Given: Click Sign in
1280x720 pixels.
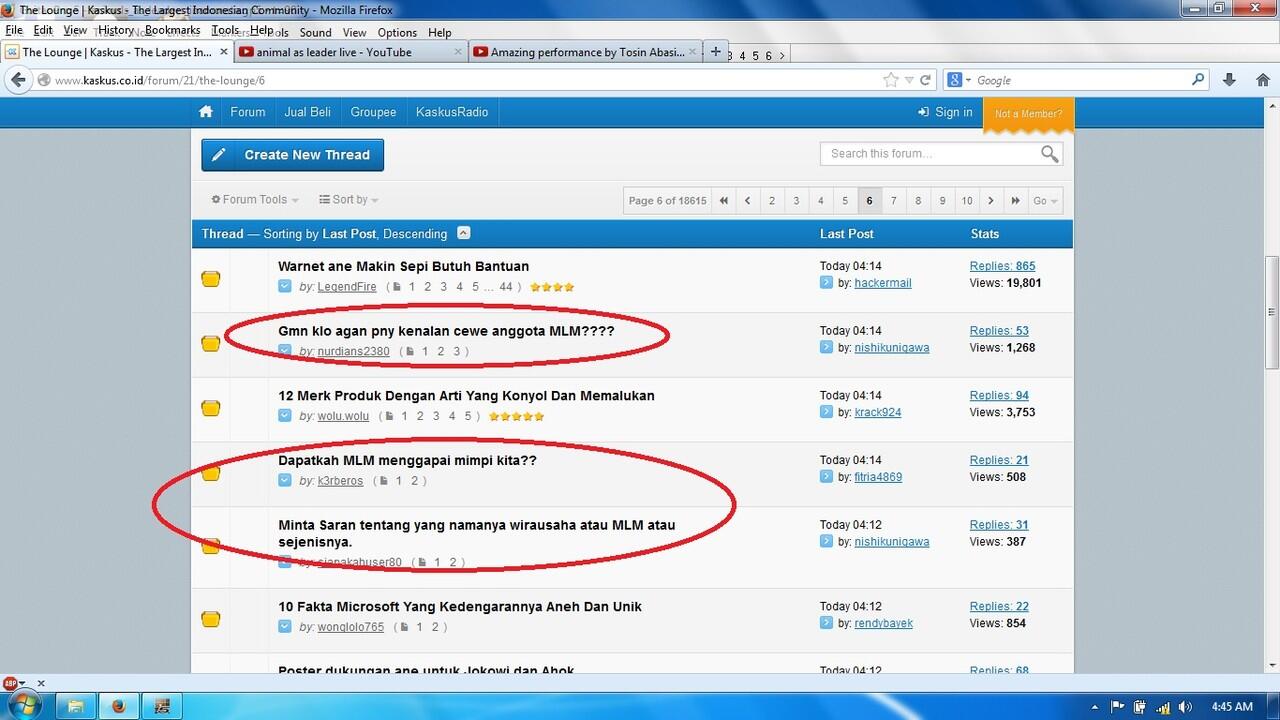Looking at the screenshot, I should pyautogui.click(x=945, y=112).
